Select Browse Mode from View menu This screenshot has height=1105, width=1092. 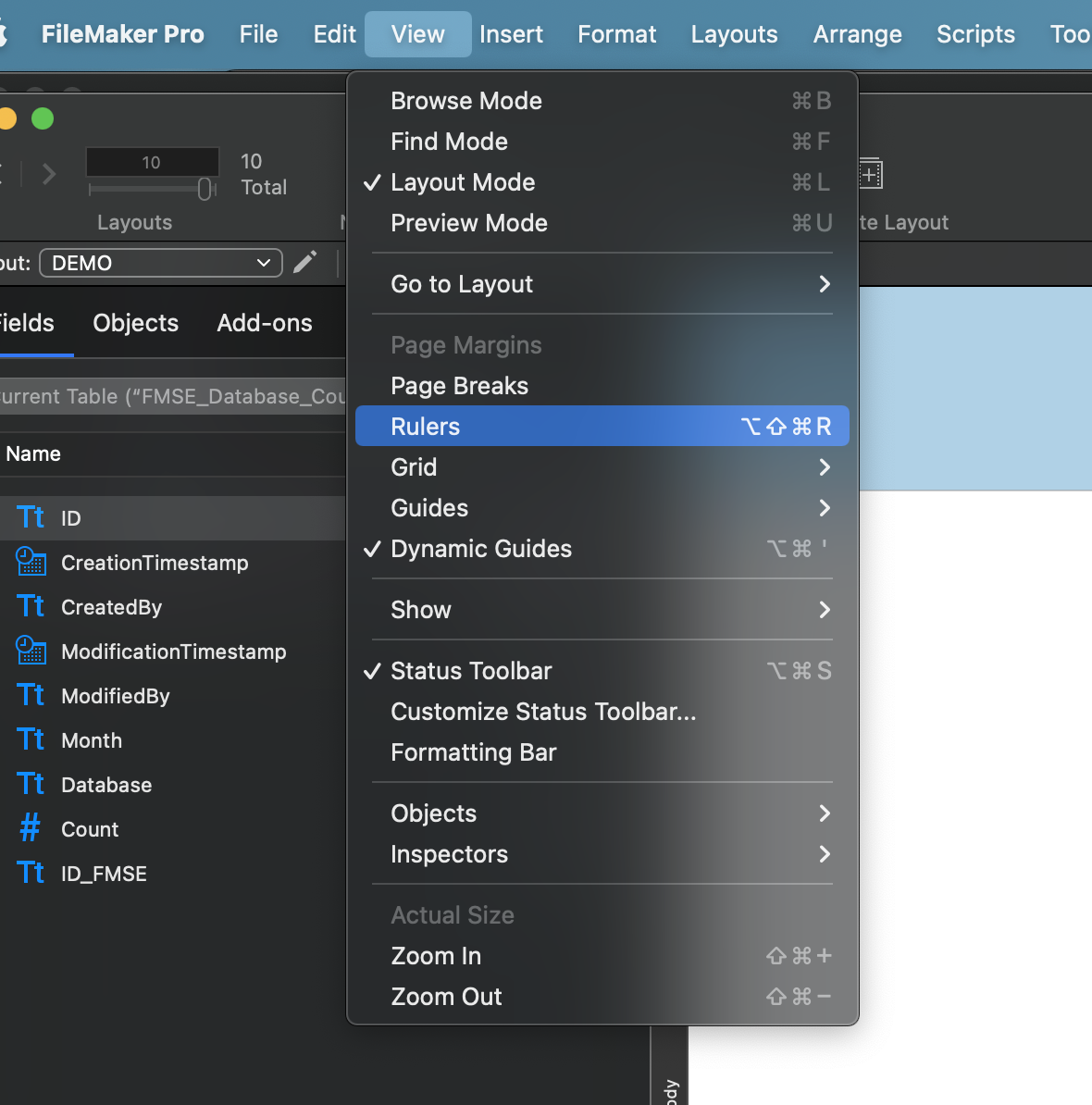pyautogui.click(x=602, y=101)
